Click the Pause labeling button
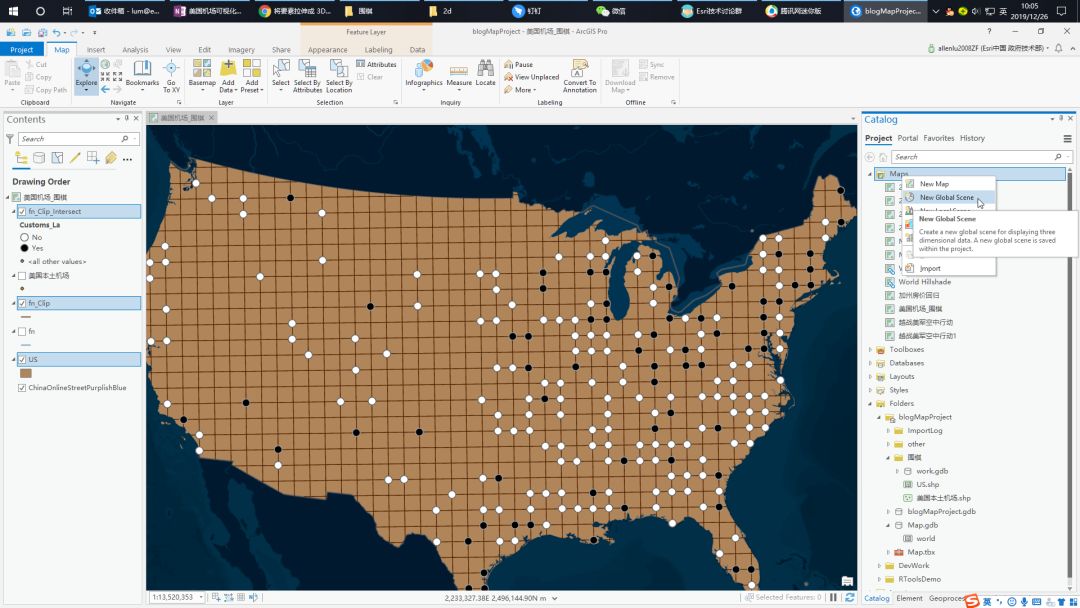 click(519, 64)
